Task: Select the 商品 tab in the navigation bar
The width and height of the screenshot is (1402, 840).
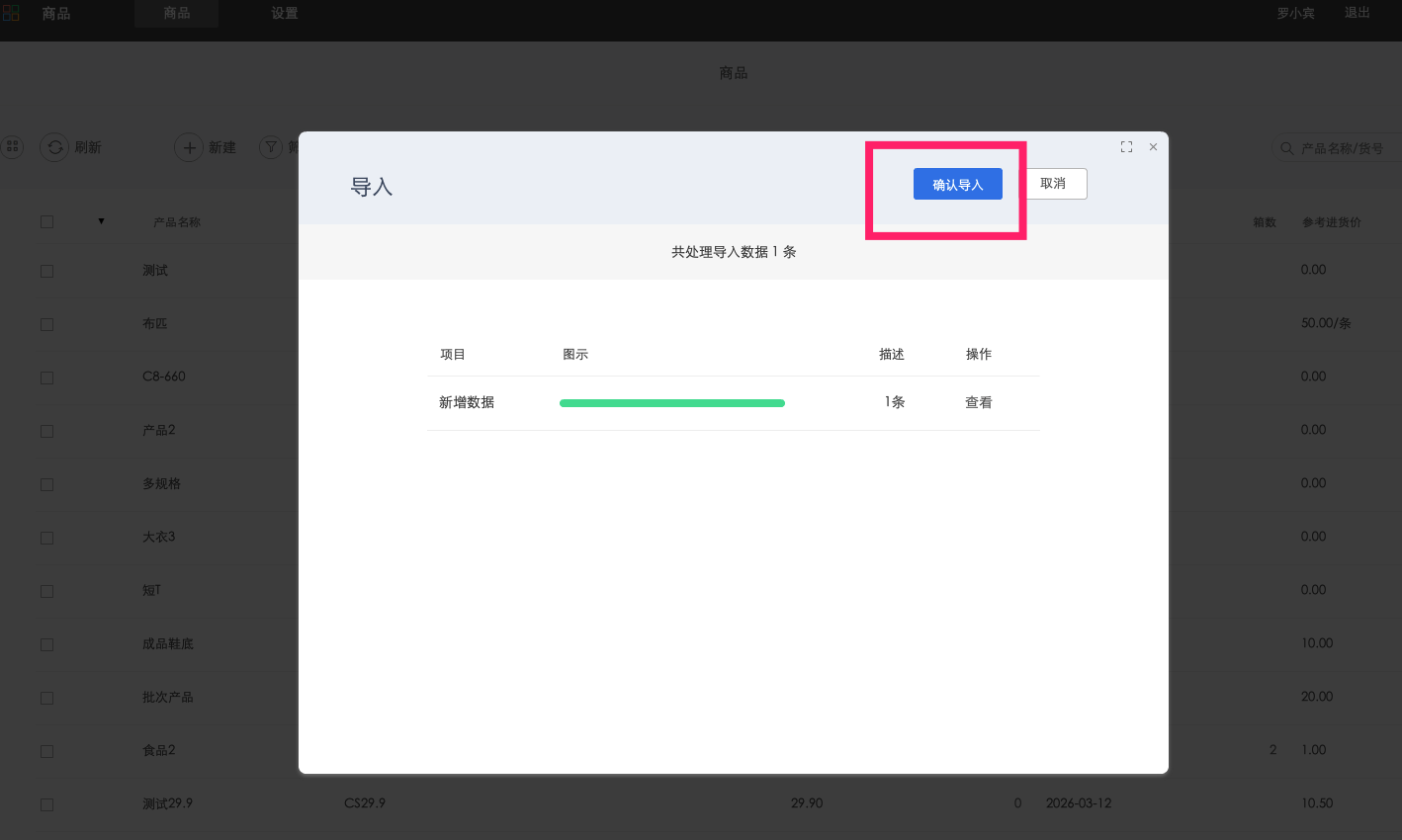Action: coord(176,13)
